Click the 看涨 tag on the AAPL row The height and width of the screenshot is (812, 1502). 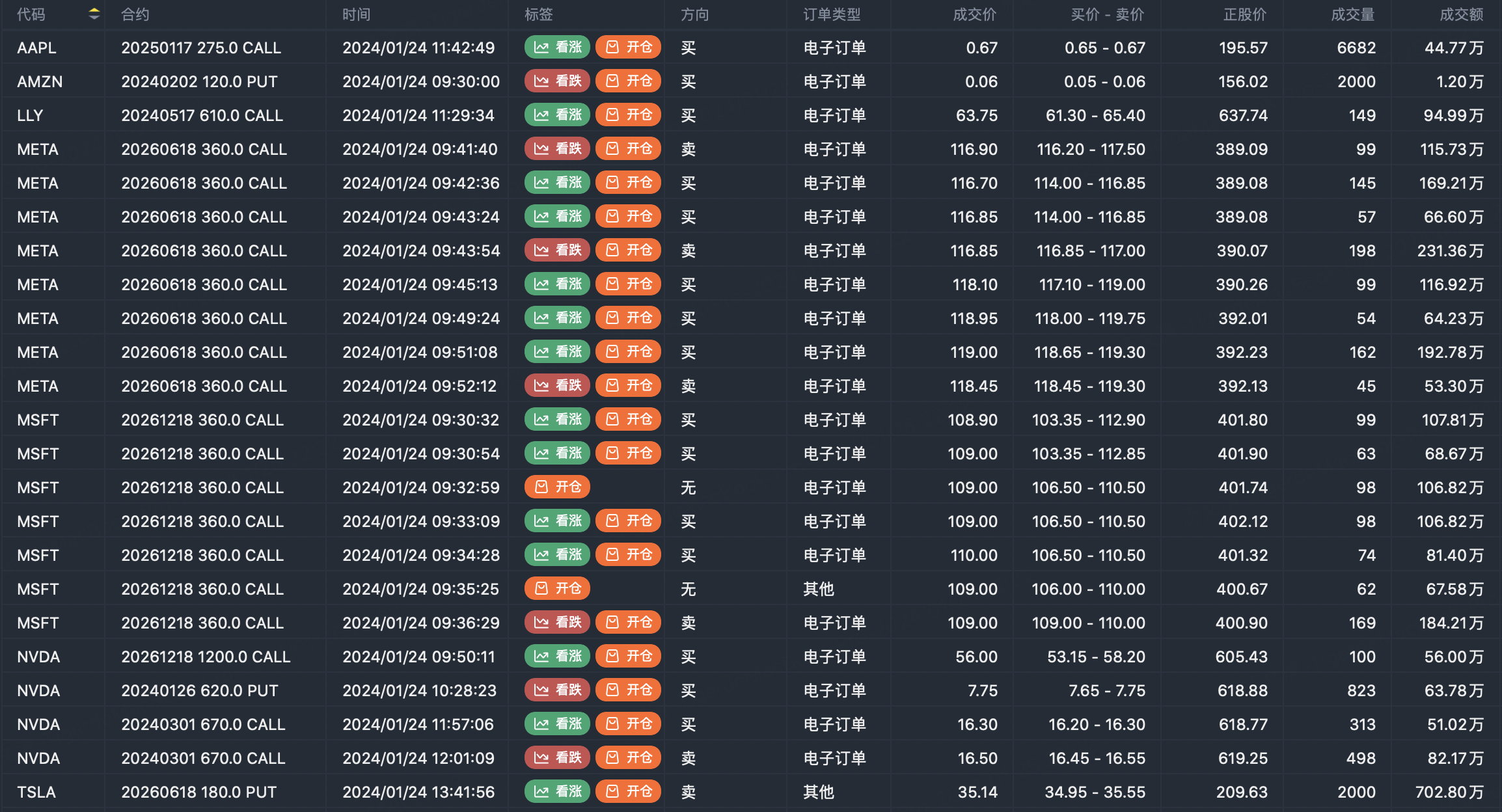tap(558, 47)
